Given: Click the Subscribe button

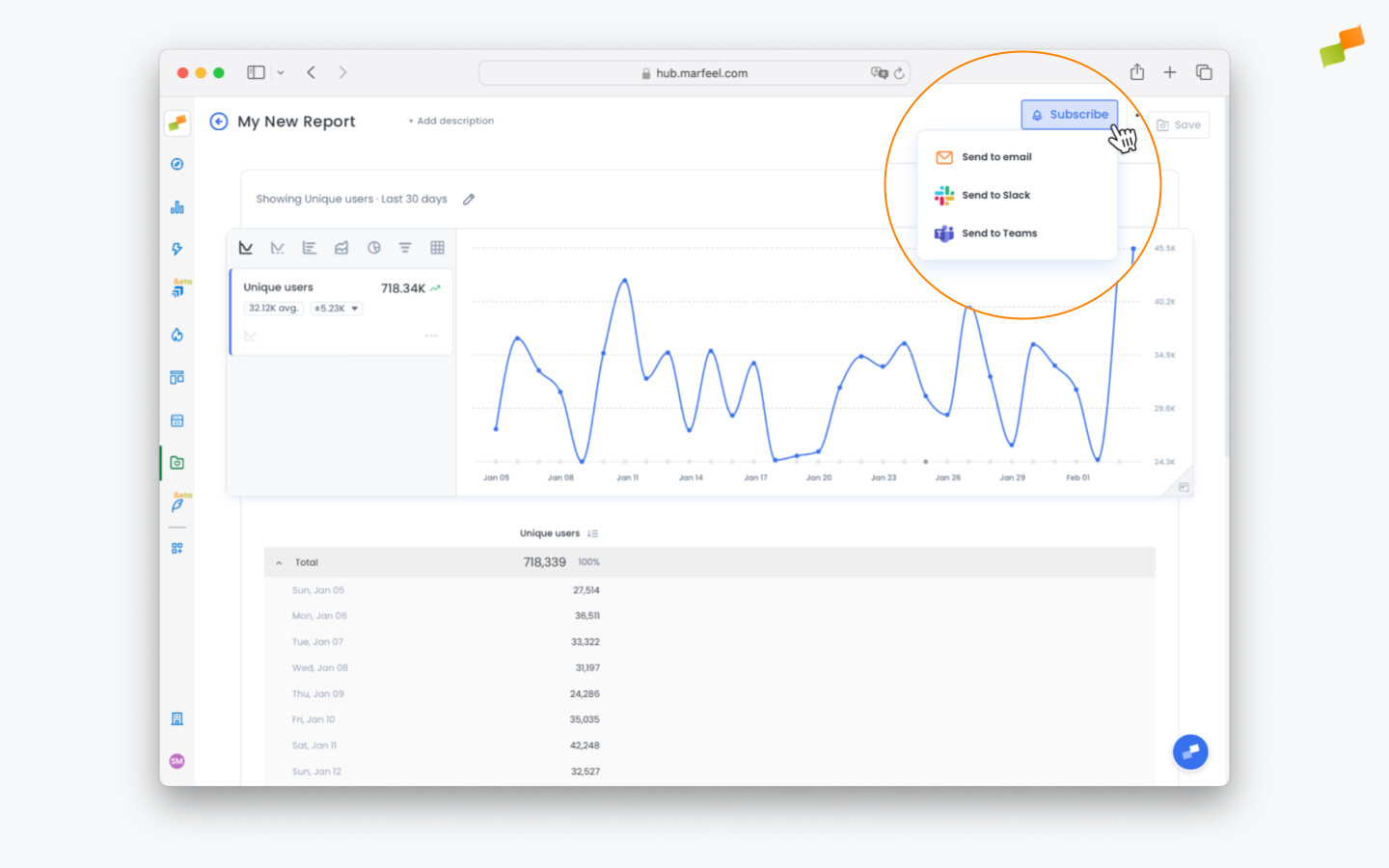Looking at the screenshot, I should tap(1069, 115).
